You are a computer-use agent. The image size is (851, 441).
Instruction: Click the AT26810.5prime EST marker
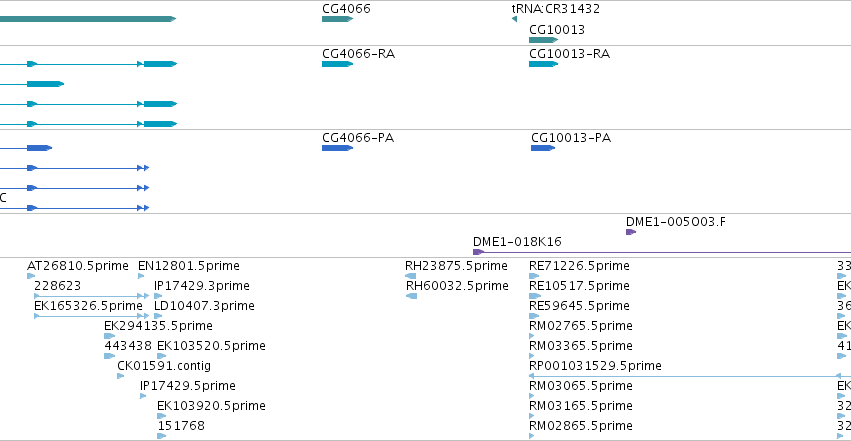tap(31, 276)
